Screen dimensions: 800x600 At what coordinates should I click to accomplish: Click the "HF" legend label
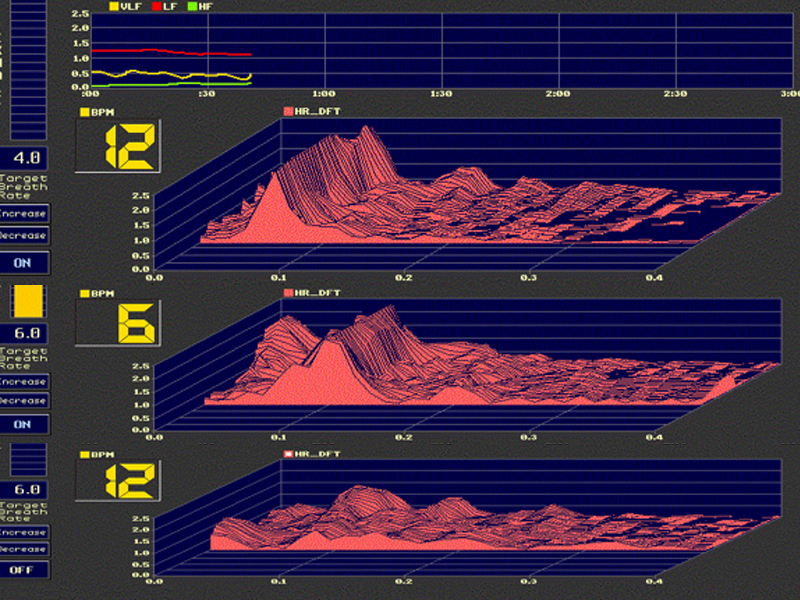tap(206, 7)
